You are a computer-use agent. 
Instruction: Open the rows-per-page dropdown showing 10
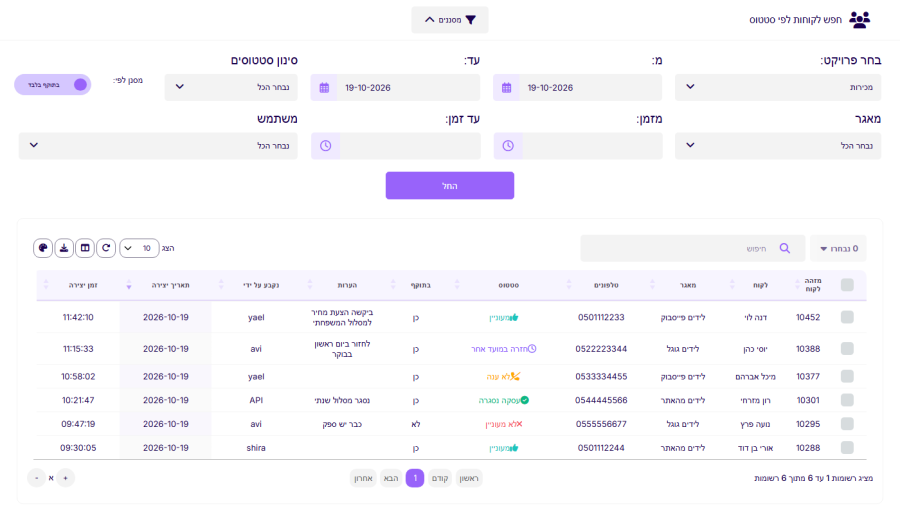(139, 248)
